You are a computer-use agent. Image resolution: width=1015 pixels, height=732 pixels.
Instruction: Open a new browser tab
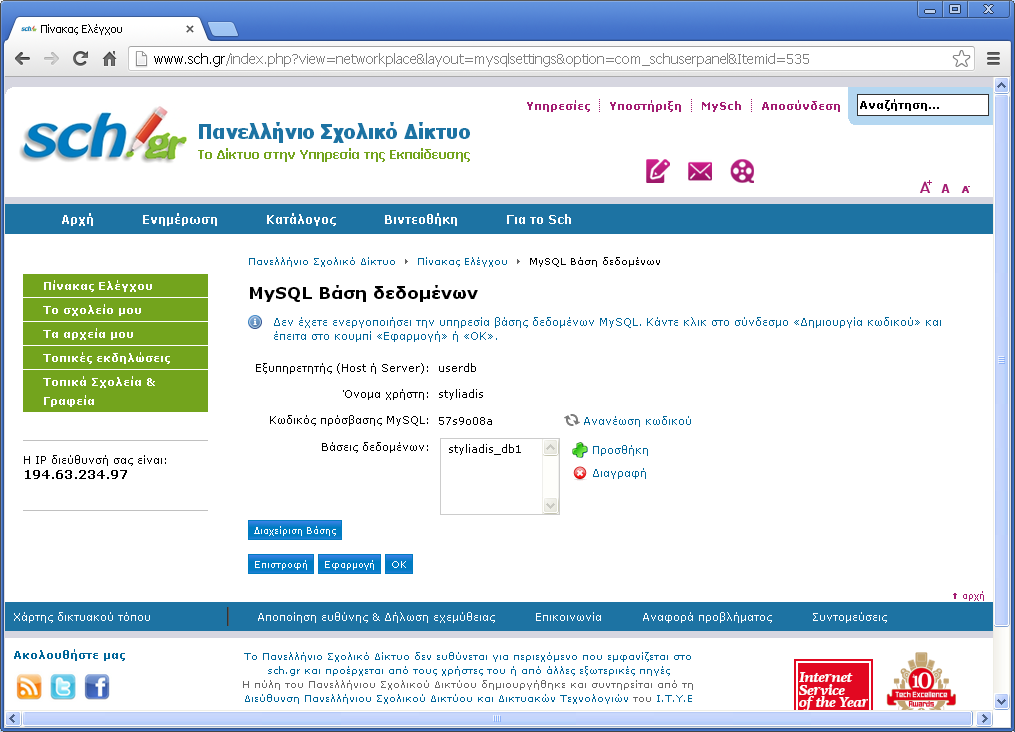pos(223,29)
